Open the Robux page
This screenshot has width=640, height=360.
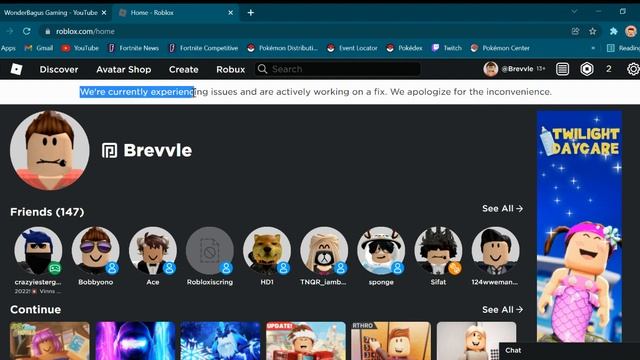click(x=231, y=69)
